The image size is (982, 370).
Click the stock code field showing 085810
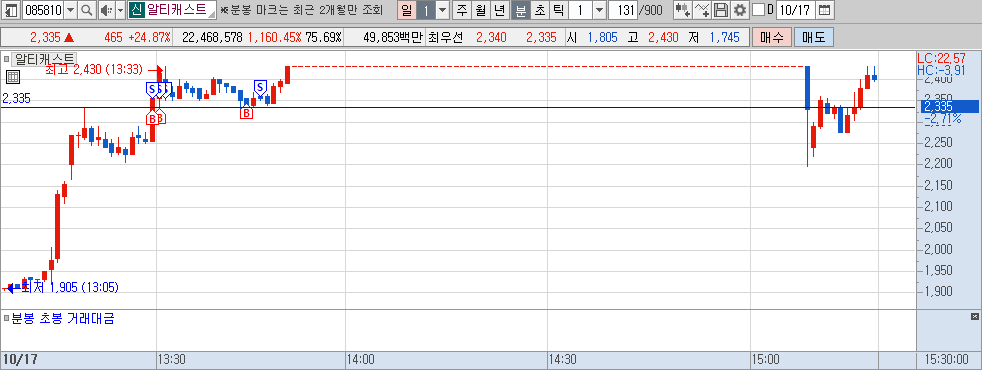point(43,10)
